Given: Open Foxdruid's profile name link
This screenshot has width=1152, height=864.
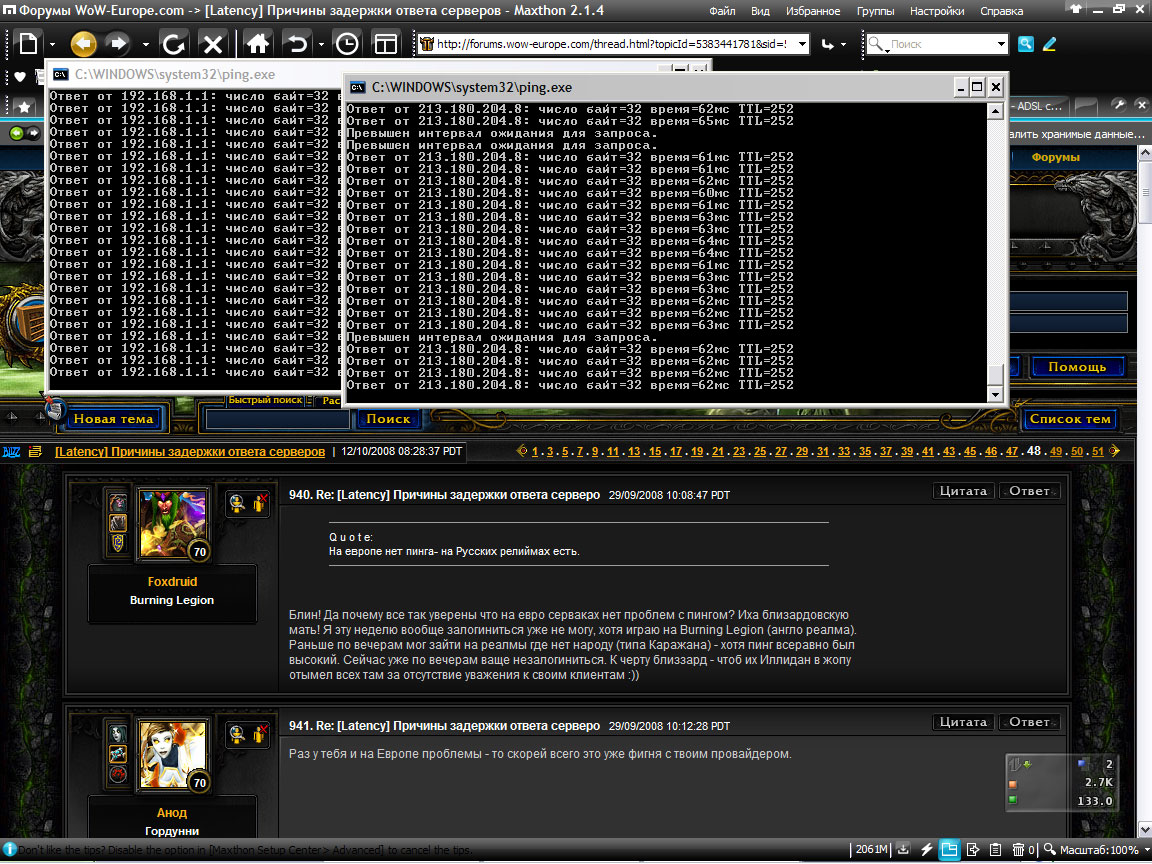Looking at the screenshot, I should pos(172,581).
